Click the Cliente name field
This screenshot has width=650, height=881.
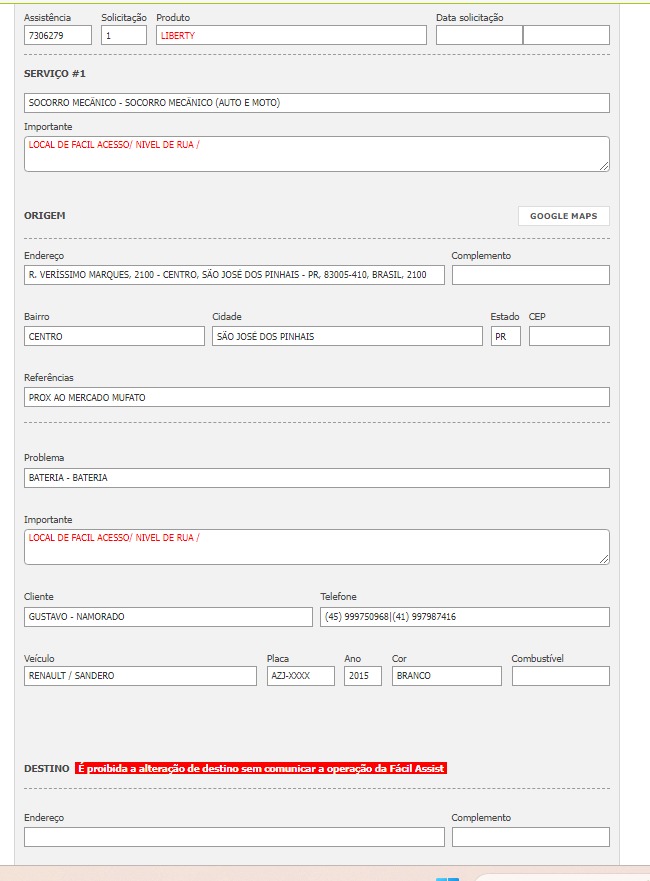168,617
